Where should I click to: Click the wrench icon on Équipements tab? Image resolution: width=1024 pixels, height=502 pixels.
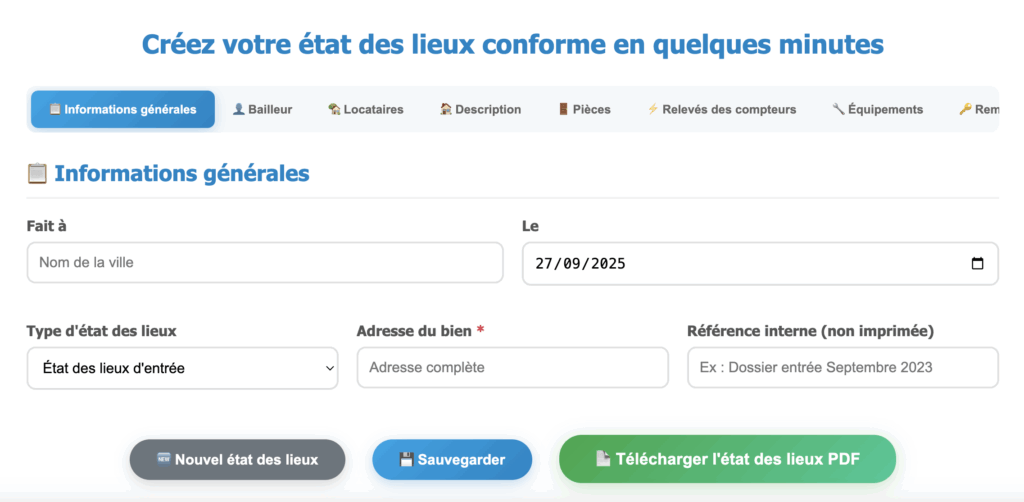[x=838, y=109]
